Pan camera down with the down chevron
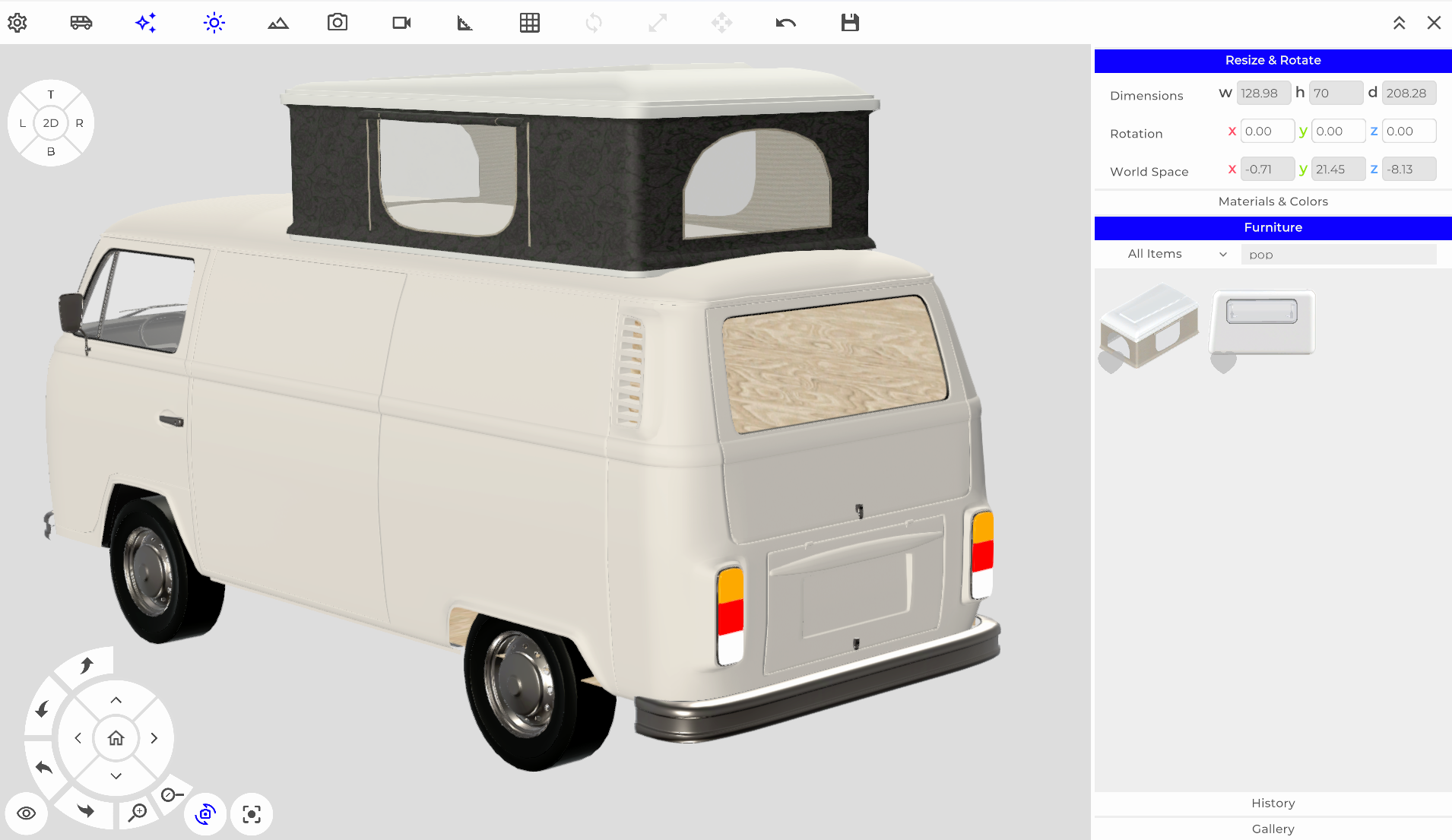The height and width of the screenshot is (840, 1452). tap(116, 776)
